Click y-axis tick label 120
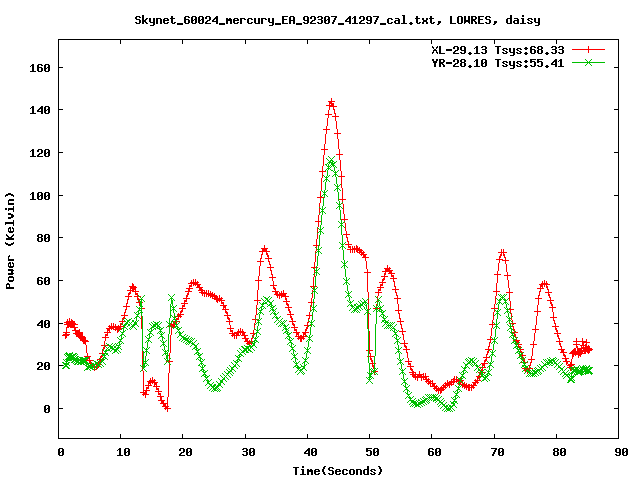 pyautogui.click(x=40, y=153)
